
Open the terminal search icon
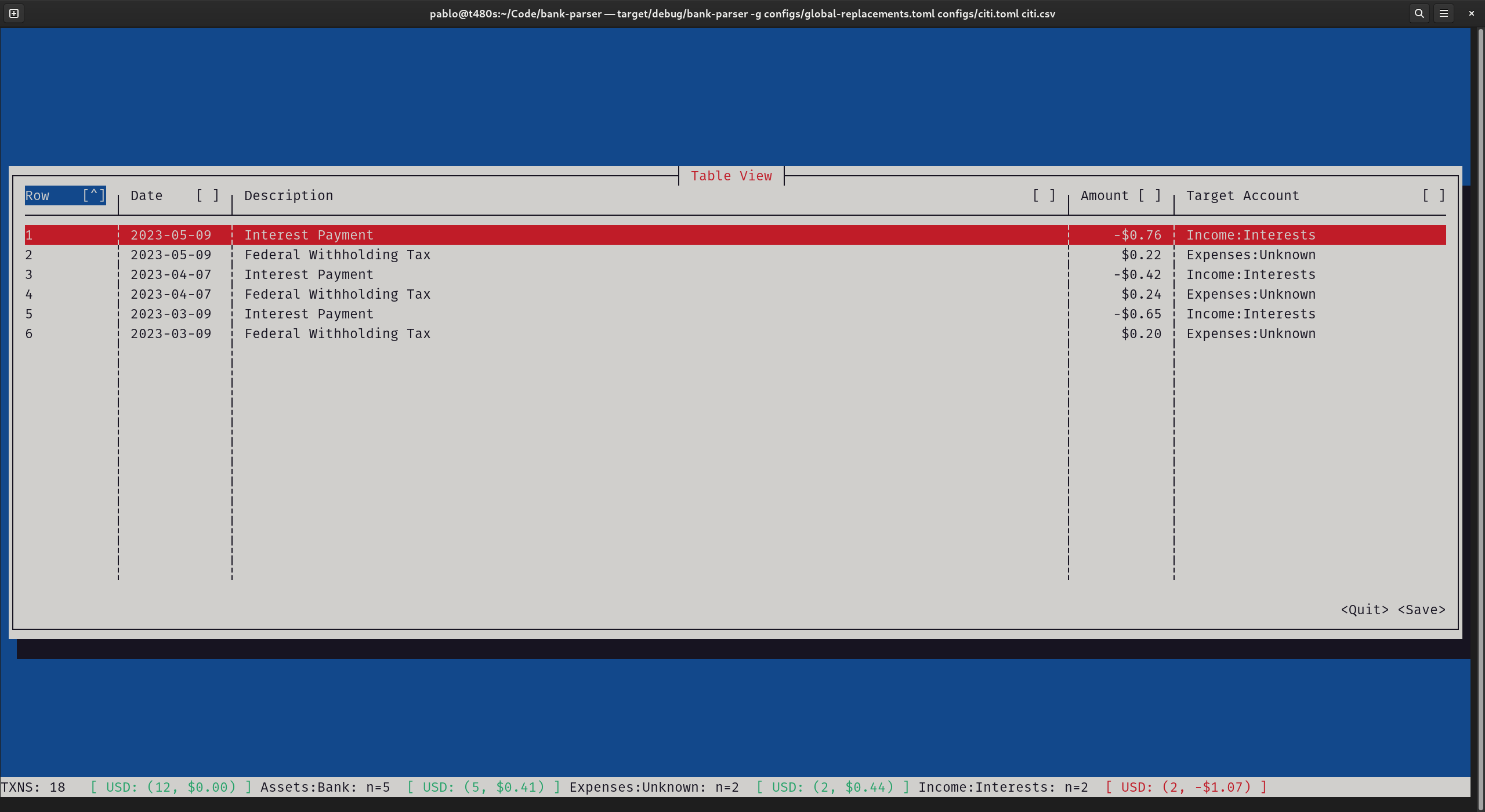(1419, 13)
